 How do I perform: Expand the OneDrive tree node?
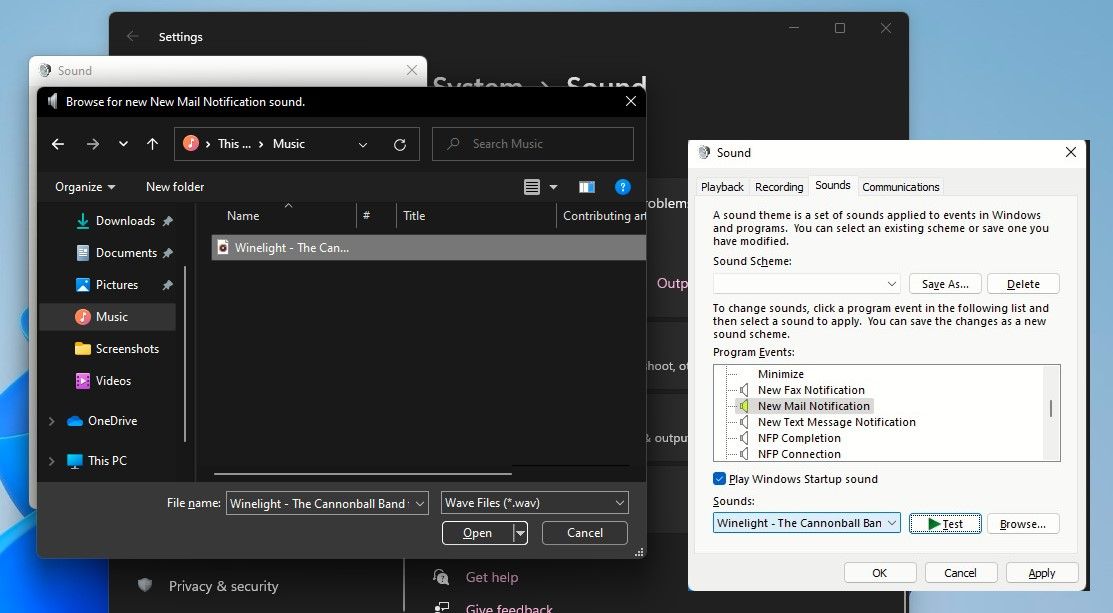pos(51,421)
